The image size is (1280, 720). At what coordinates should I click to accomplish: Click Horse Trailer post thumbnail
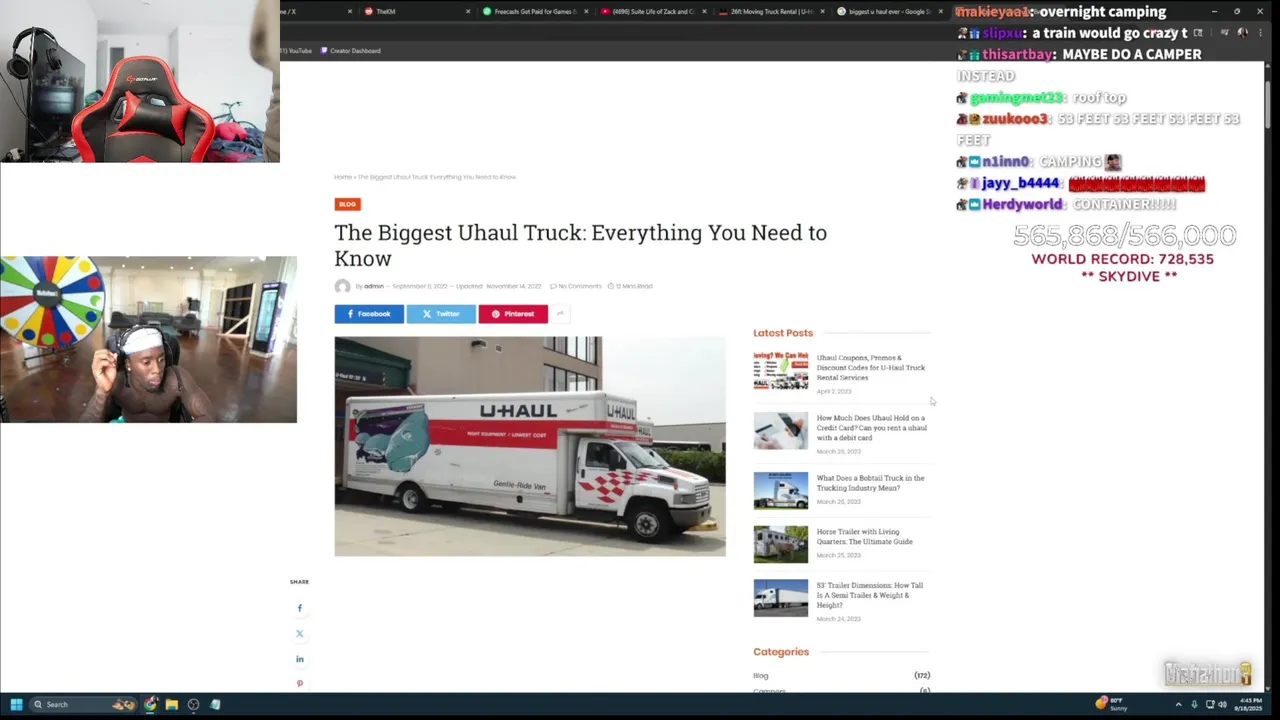781,545
